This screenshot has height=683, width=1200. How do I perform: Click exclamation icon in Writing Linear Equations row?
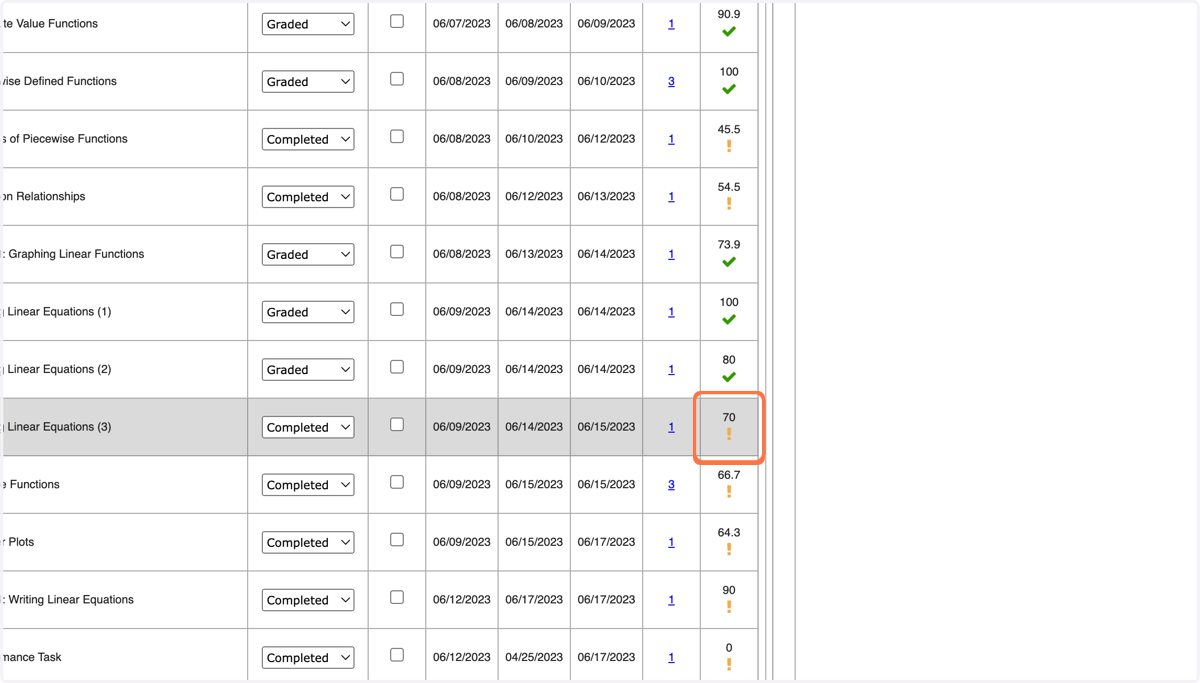(x=729, y=607)
